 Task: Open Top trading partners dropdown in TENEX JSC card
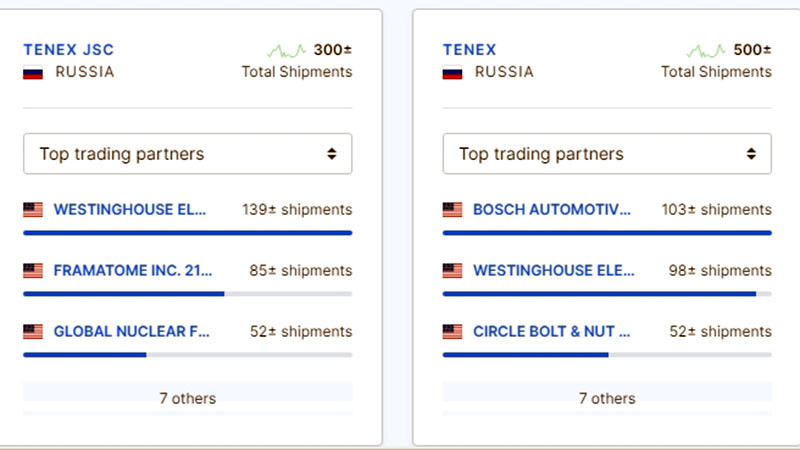tap(188, 154)
